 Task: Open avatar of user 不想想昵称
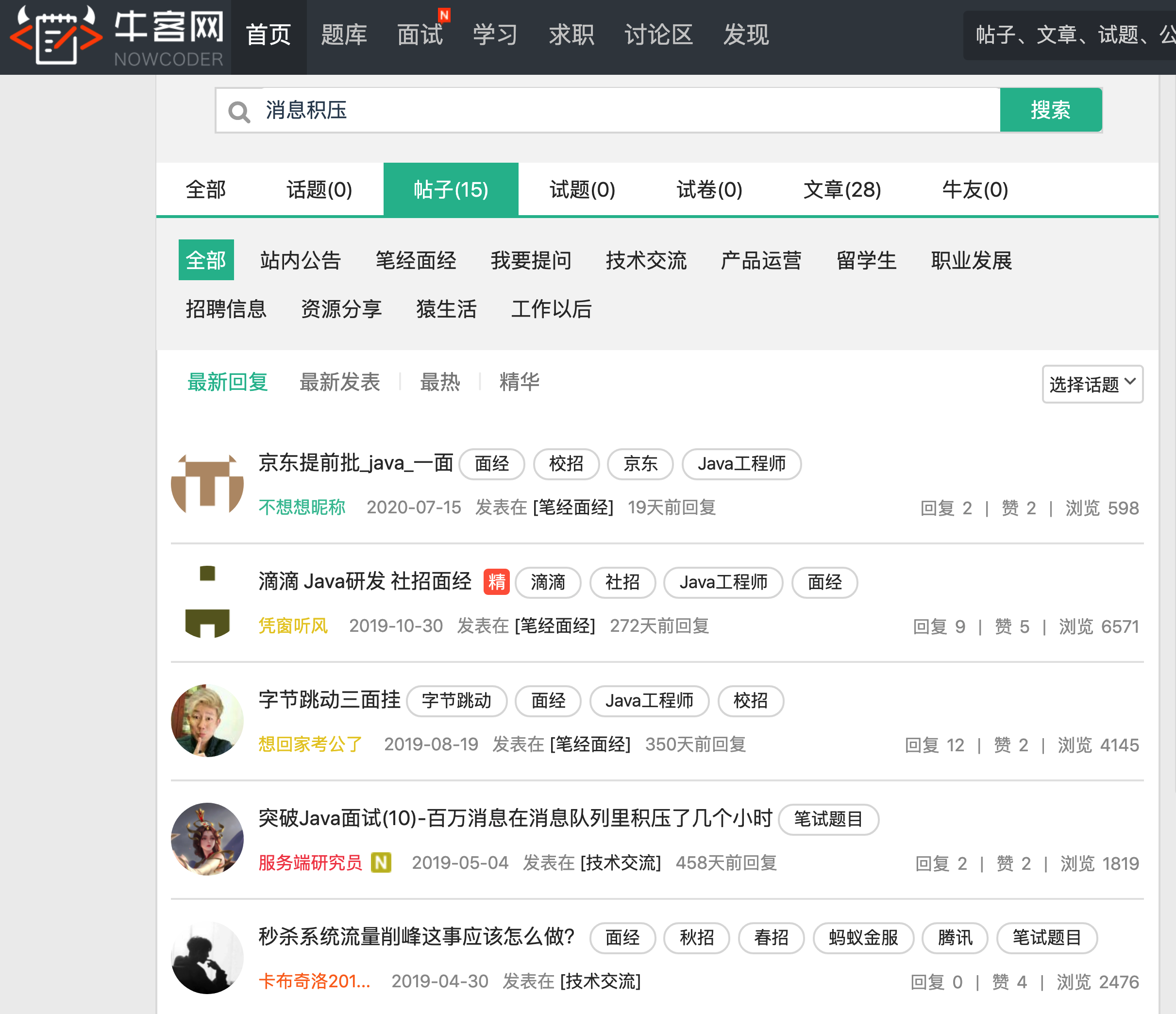pos(207,484)
